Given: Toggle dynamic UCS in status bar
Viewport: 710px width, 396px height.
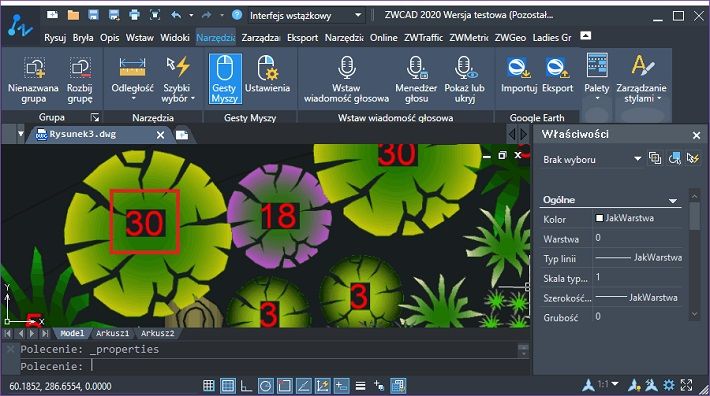Looking at the screenshot, I should (323, 386).
